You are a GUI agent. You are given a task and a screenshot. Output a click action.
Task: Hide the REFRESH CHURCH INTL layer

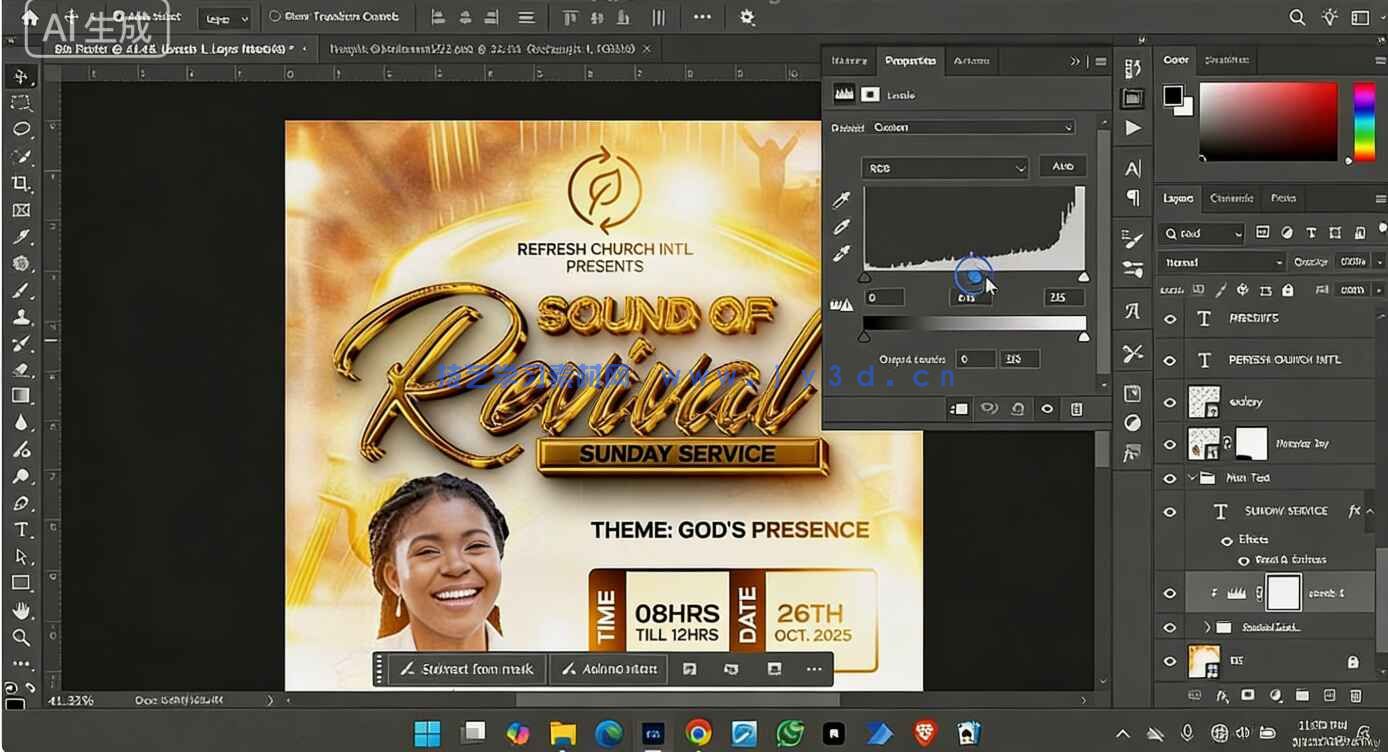coord(1169,360)
